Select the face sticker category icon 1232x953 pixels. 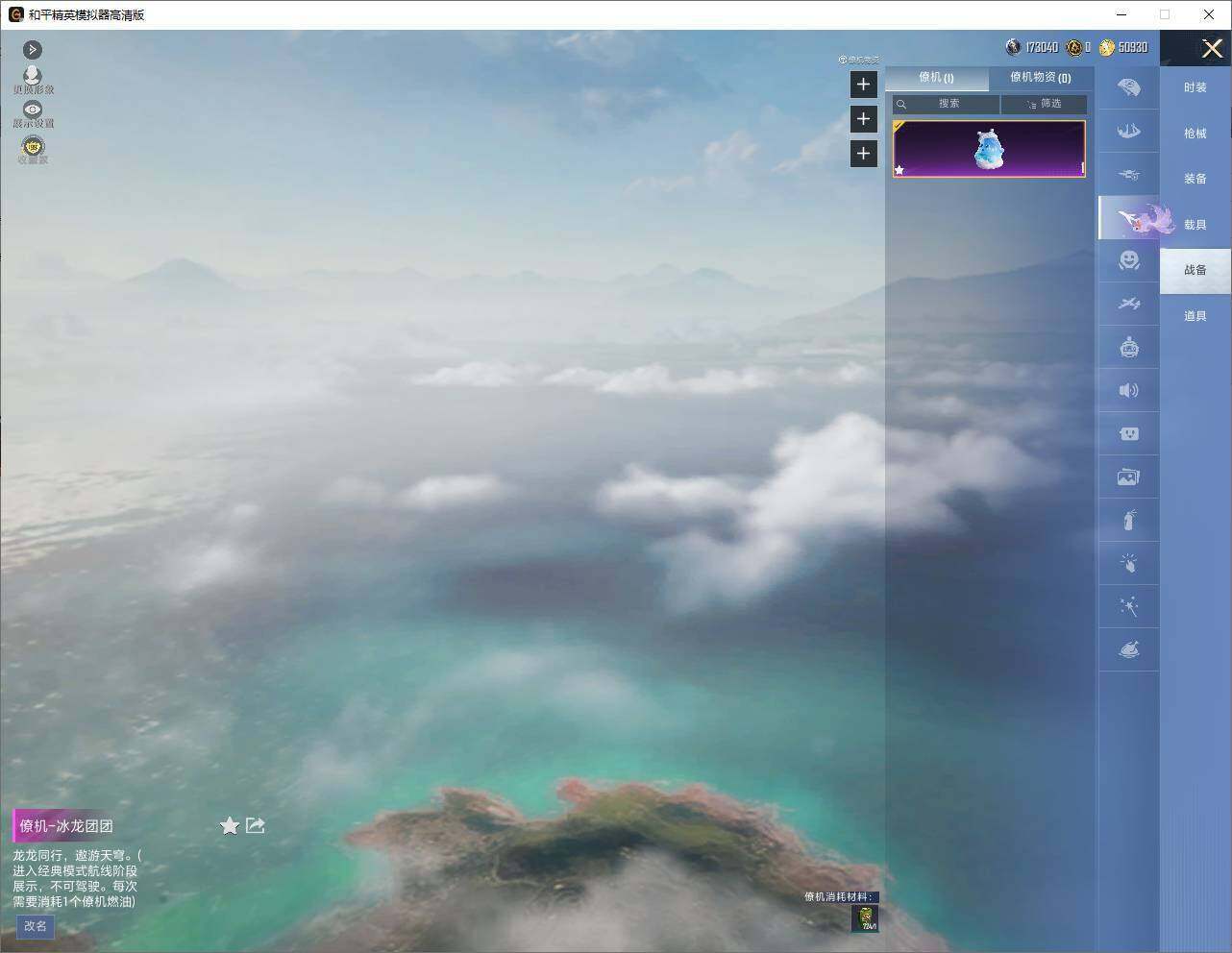[1129, 433]
